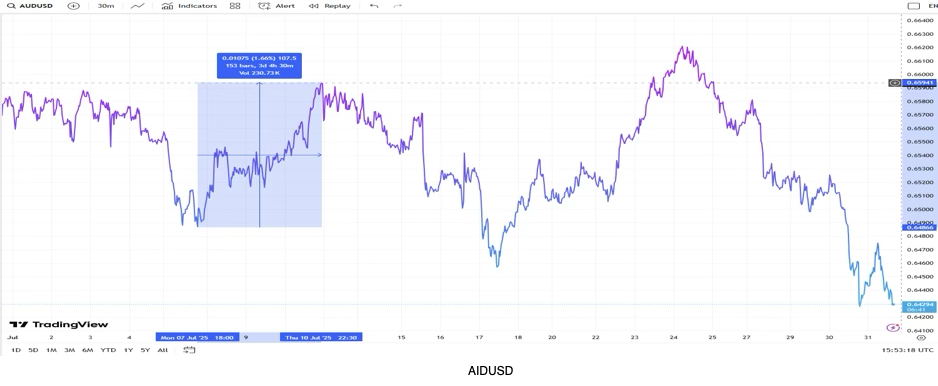Select the 1D date range
The image size is (938, 386).
(x=16, y=350)
